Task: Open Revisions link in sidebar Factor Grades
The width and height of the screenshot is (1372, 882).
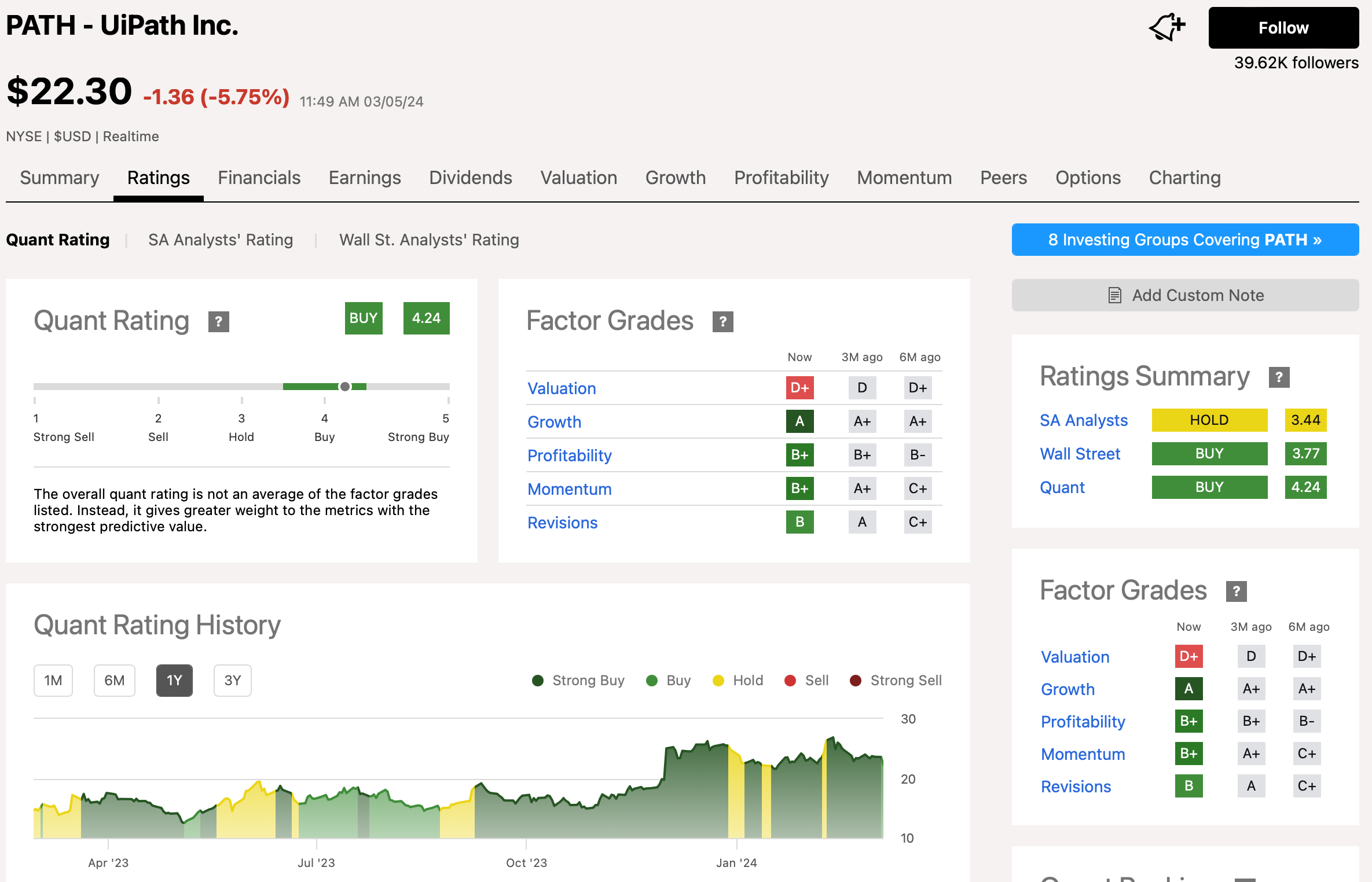Action: click(1076, 787)
